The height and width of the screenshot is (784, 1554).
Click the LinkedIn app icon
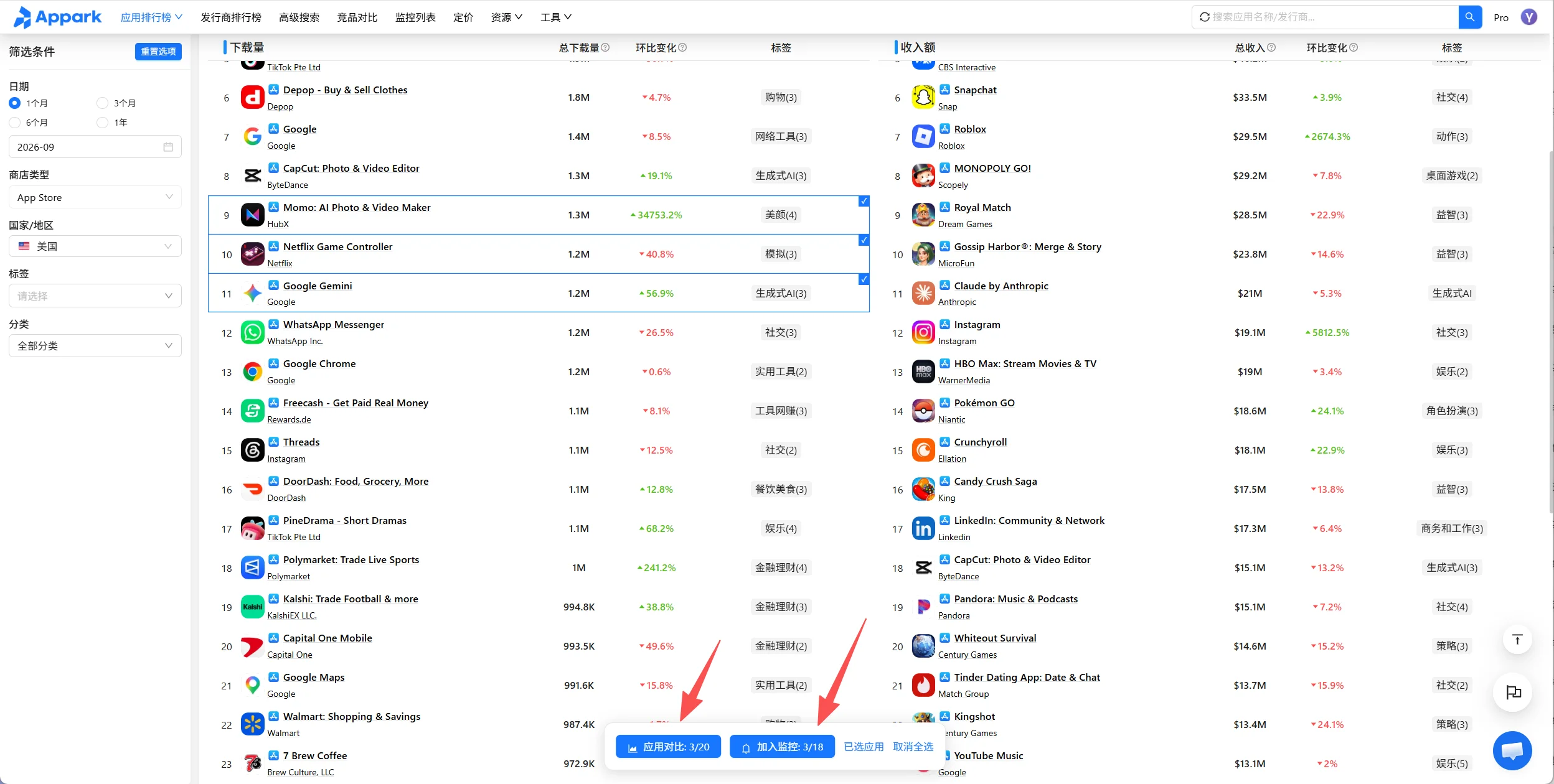pyautogui.click(x=923, y=529)
